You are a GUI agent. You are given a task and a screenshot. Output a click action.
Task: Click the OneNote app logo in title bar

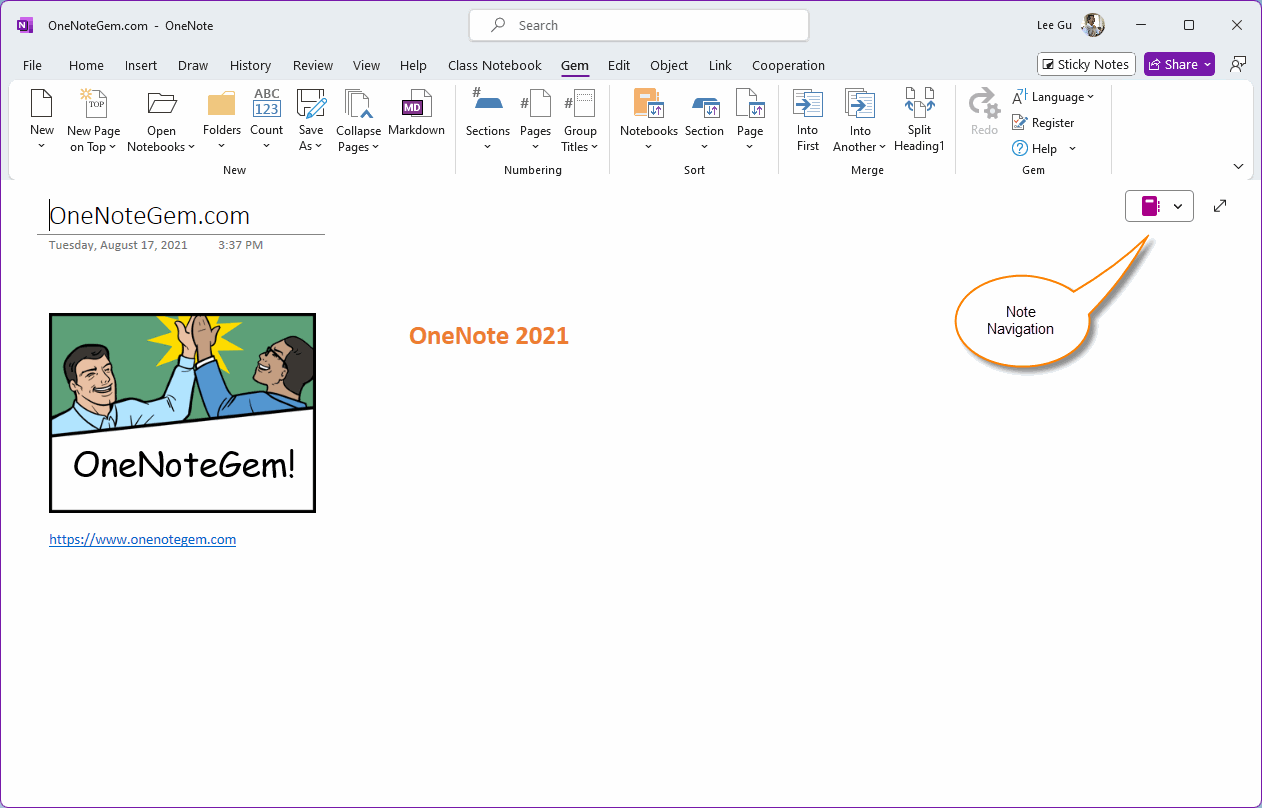[25, 25]
